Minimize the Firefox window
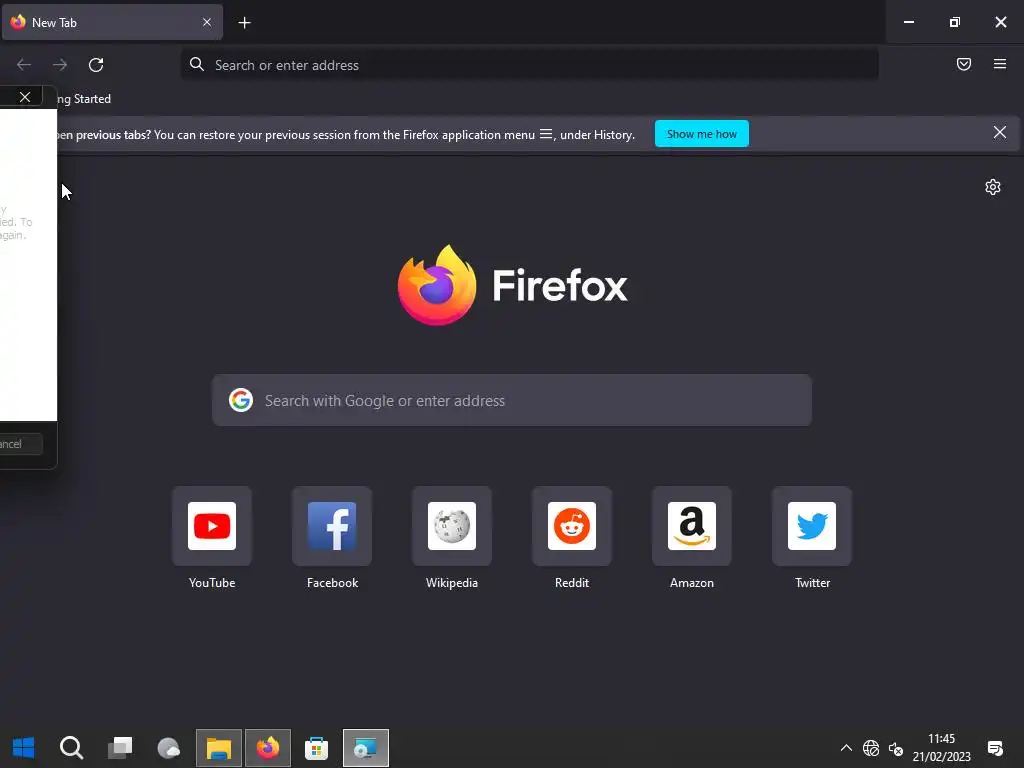The image size is (1024, 768). pyautogui.click(x=908, y=22)
